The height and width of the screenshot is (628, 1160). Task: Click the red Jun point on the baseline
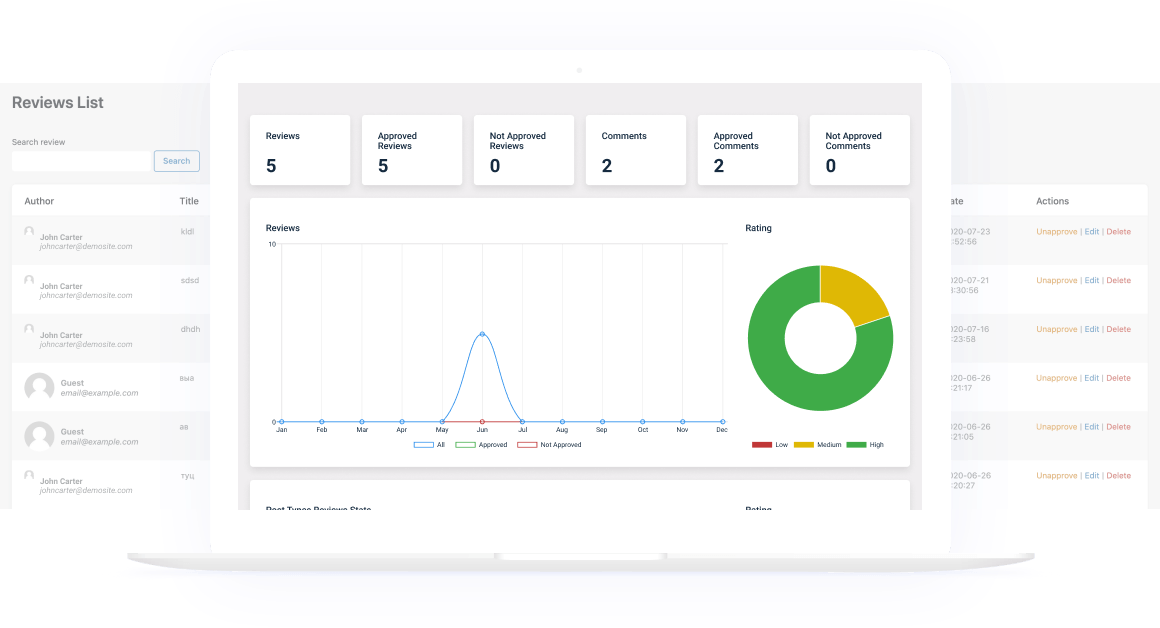click(x=482, y=422)
